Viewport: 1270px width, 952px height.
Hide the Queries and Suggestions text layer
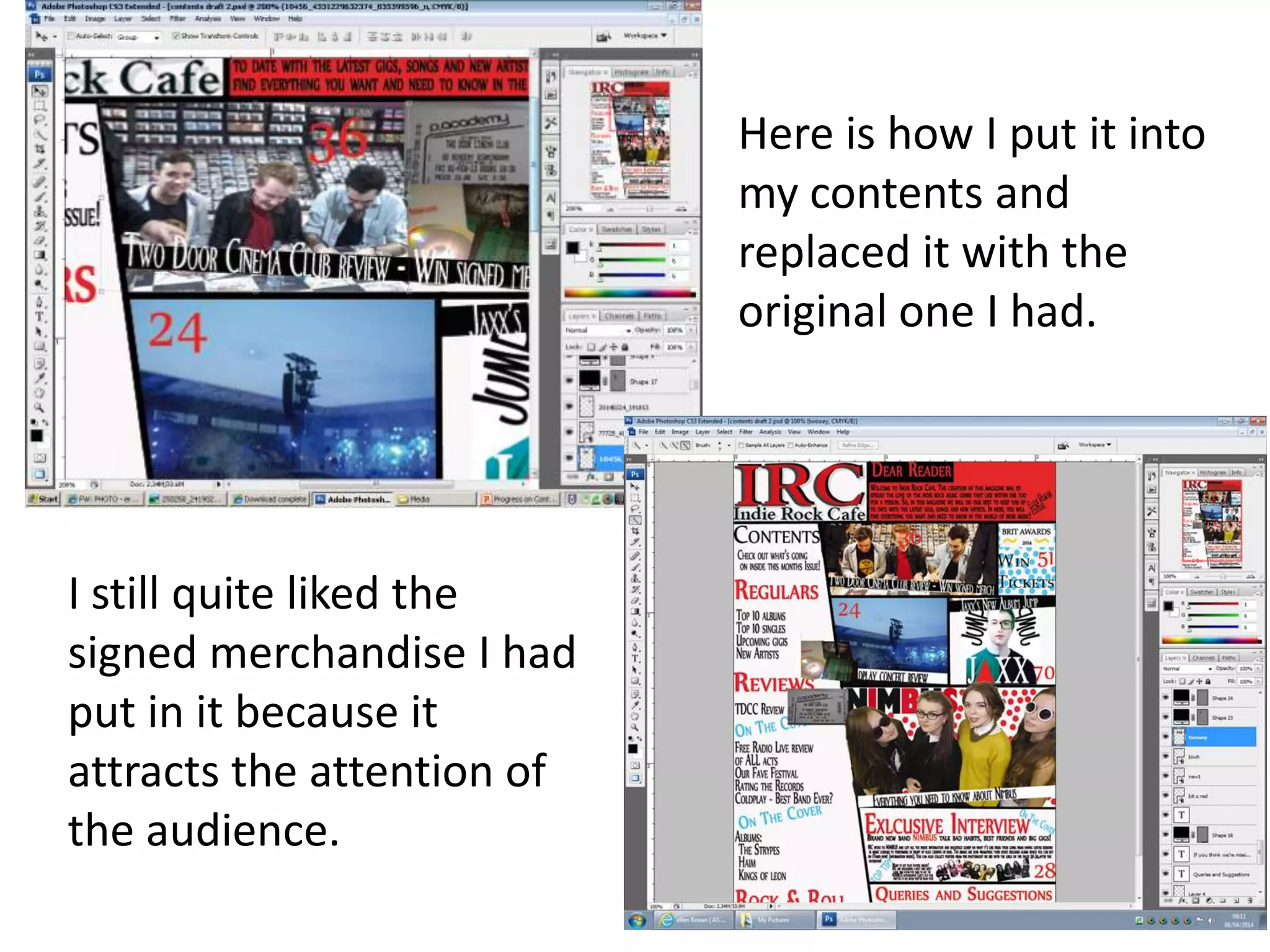(x=1165, y=874)
